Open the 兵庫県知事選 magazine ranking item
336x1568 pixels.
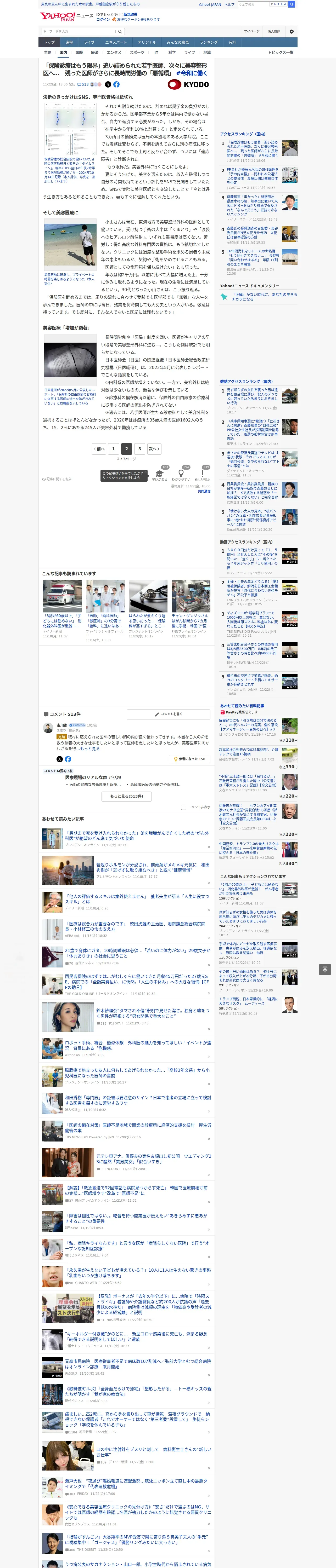(x=253, y=430)
